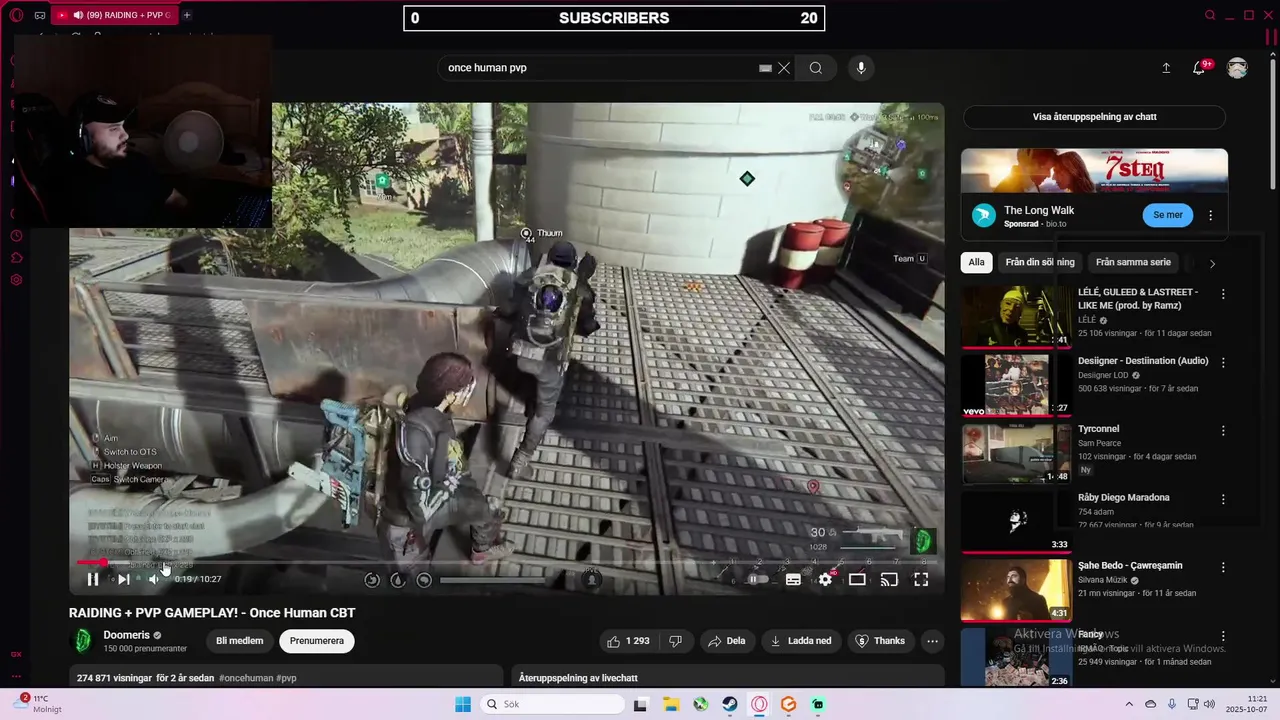Open the create/upload icon in YouTube header
The image size is (1280, 720).
click(1166, 68)
